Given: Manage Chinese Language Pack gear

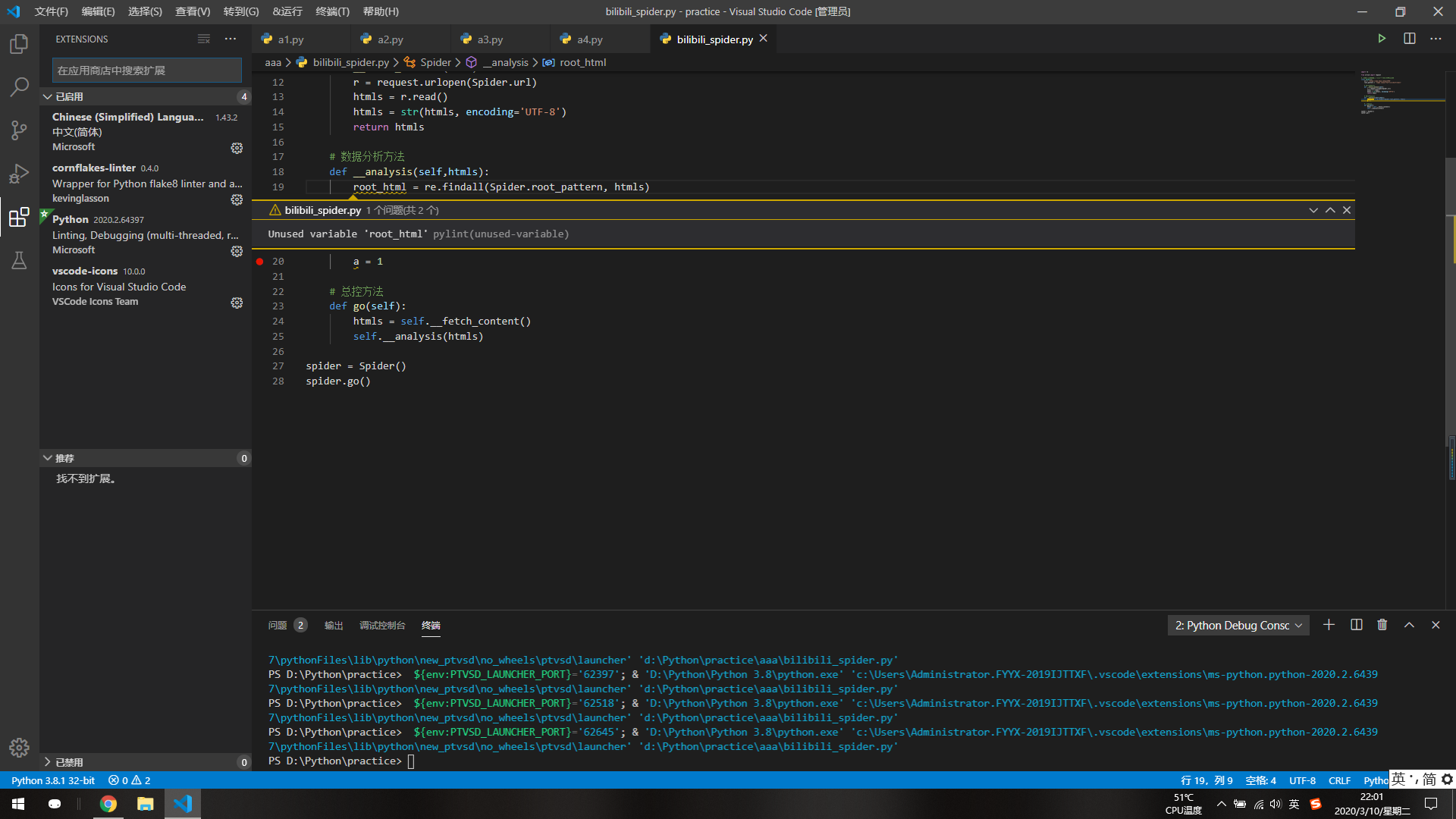Looking at the screenshot, I should click(x=237, y=148).
